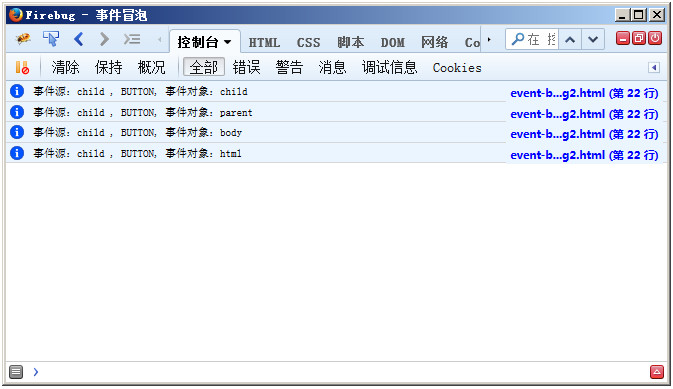
Task: Open source link for child event row
Action: 584,93
